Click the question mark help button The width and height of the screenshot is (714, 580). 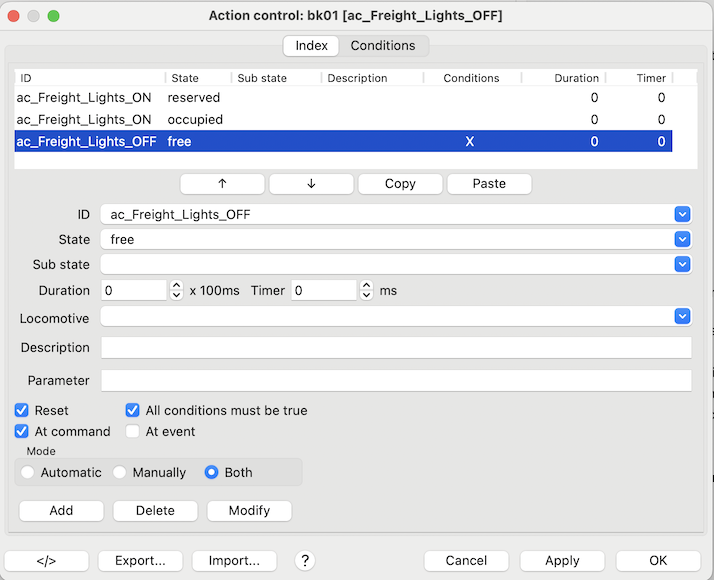(x=306, y=561)
